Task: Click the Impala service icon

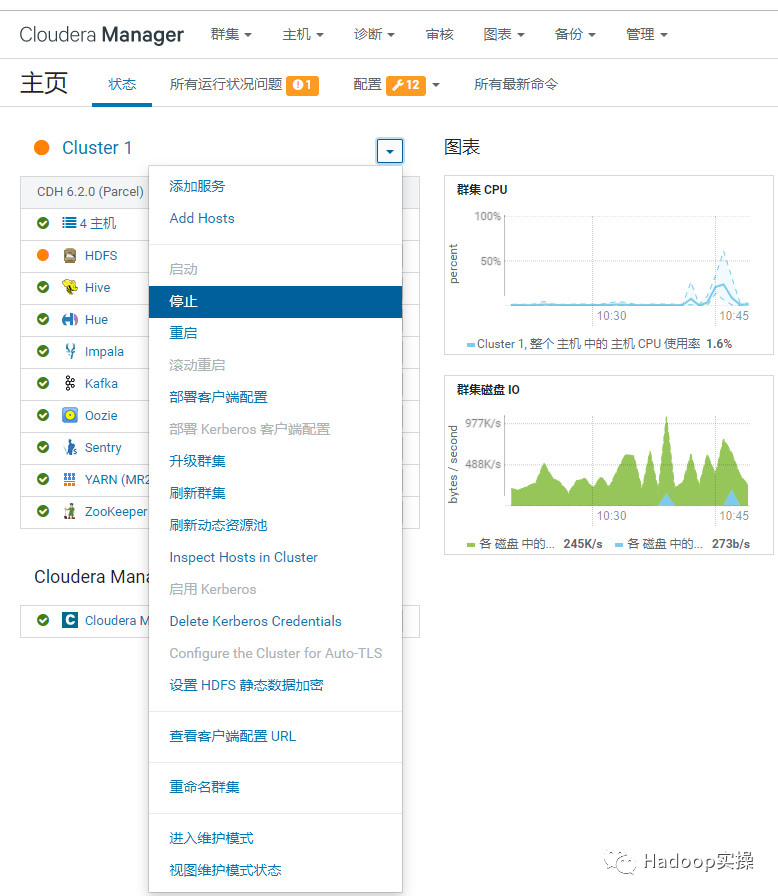Action: tap(70, 351)
